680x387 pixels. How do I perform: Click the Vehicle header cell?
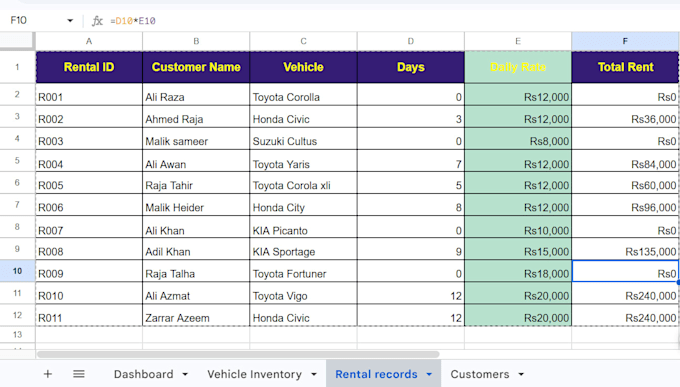303,67
